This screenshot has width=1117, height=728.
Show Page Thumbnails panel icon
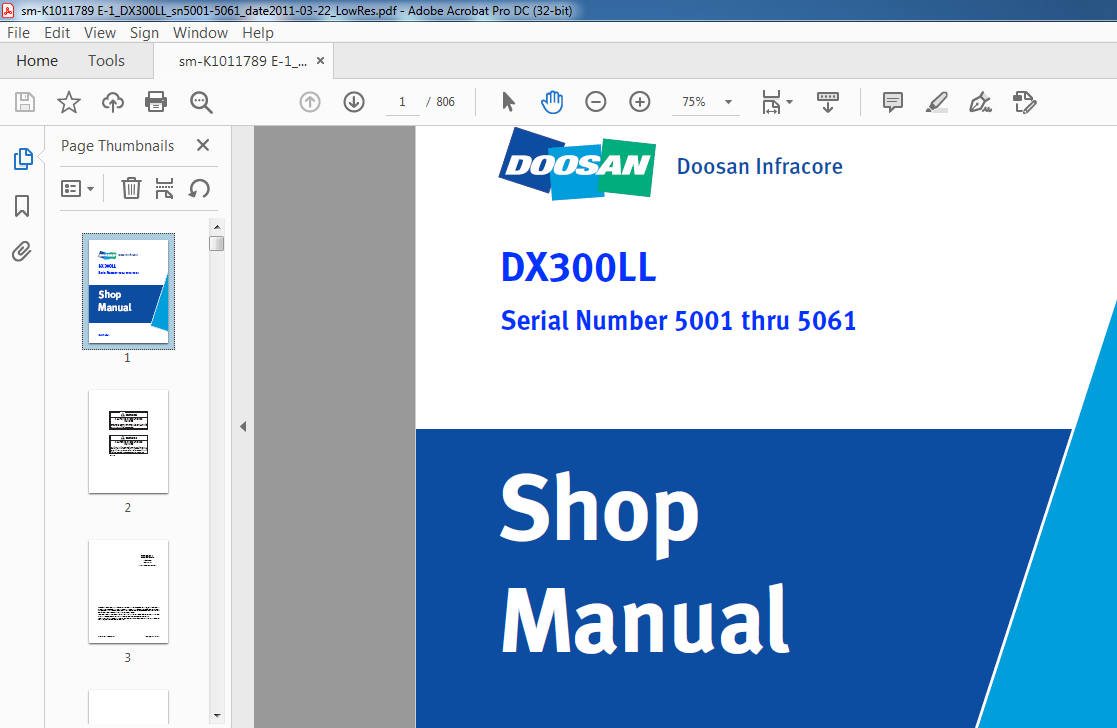tap(23, 159)
